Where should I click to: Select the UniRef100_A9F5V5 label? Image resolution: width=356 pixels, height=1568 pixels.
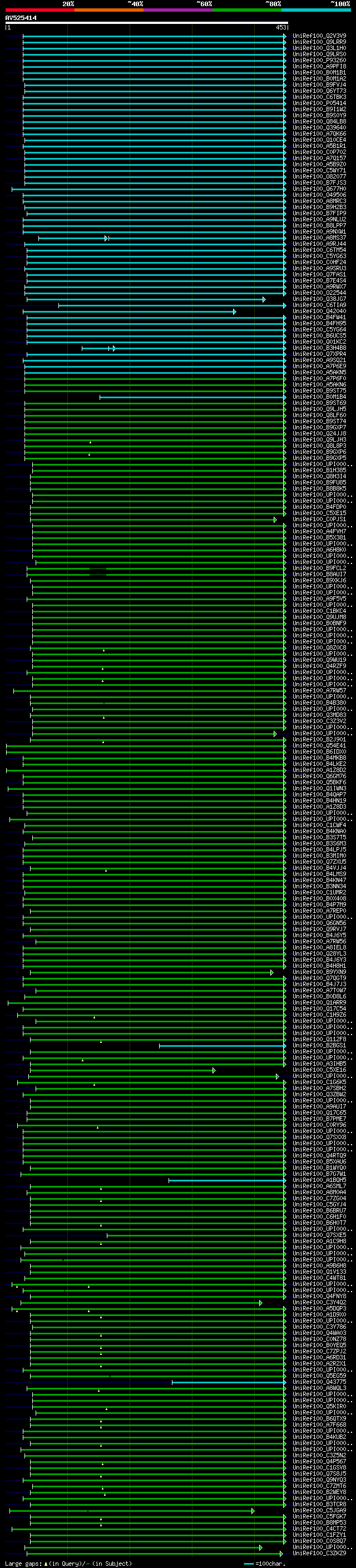click(319, 599)
